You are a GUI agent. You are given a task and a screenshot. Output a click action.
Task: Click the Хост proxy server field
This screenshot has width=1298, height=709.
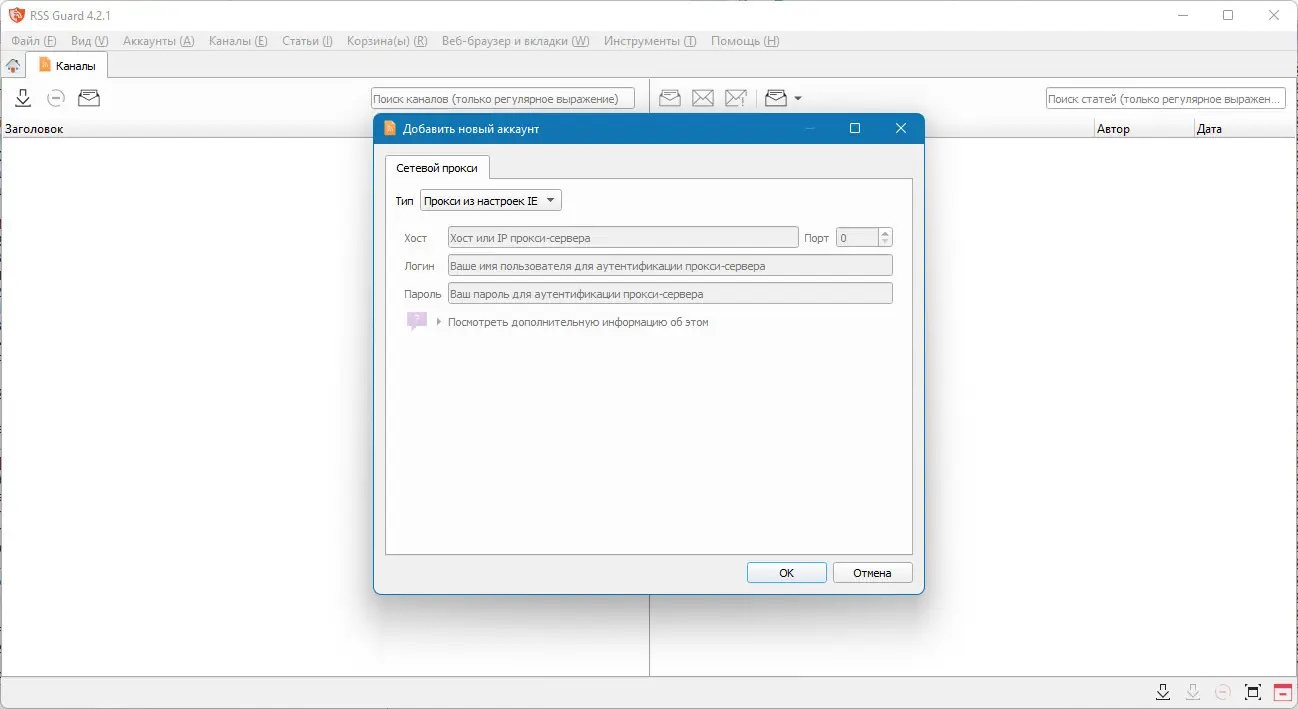[x=623, y=238]
